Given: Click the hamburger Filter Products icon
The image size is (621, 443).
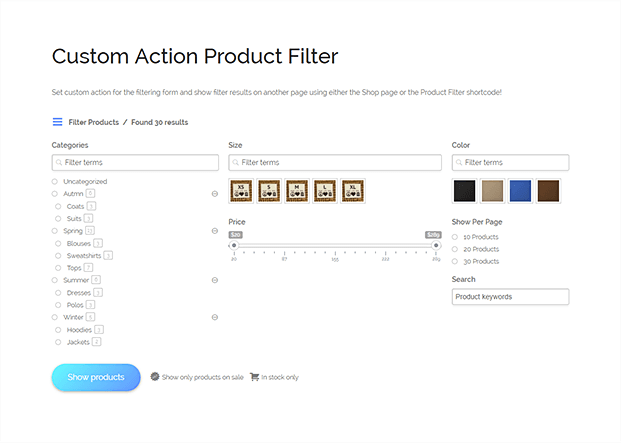Looking at the screenshot, I should [57, 122].
